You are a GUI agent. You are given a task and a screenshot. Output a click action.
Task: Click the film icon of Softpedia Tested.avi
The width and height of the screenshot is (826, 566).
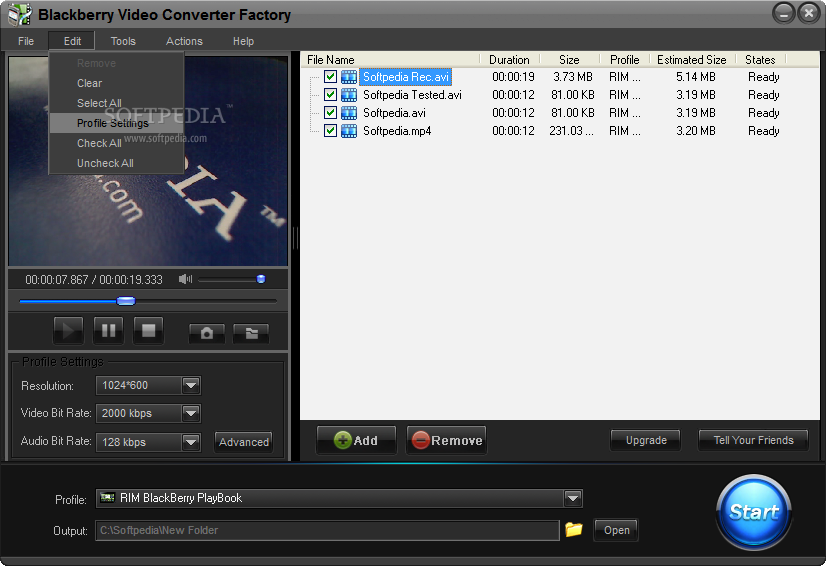[349, 95]
